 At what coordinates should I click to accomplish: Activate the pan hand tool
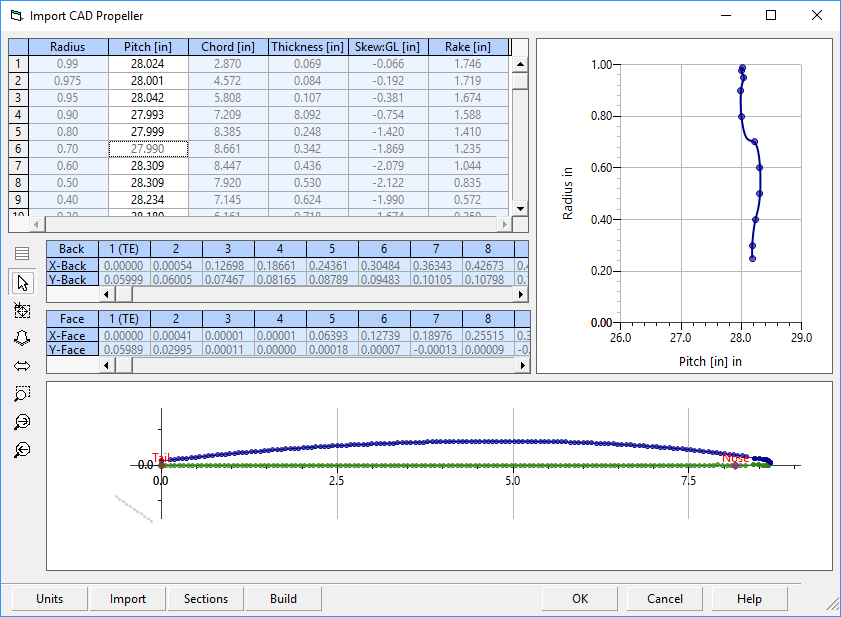(x=22, y=338)
